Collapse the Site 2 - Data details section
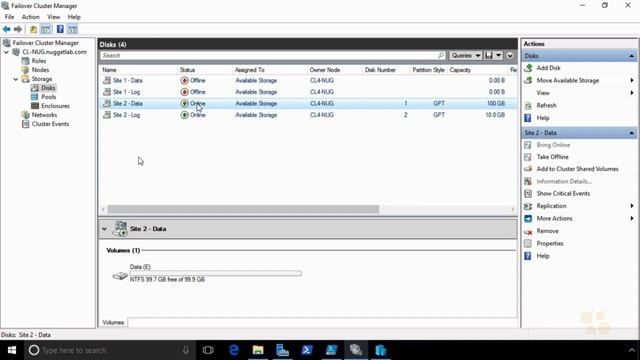Image resolution: width=640 pixels, height=360 pixels. click(104, 229)
